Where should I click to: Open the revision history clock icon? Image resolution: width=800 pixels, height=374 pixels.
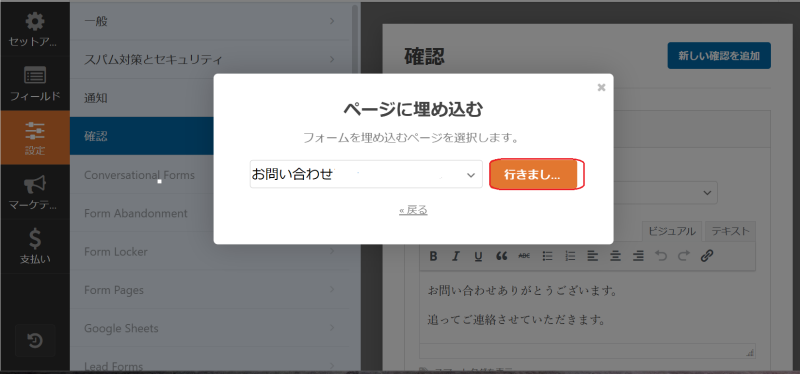(35, 340)
